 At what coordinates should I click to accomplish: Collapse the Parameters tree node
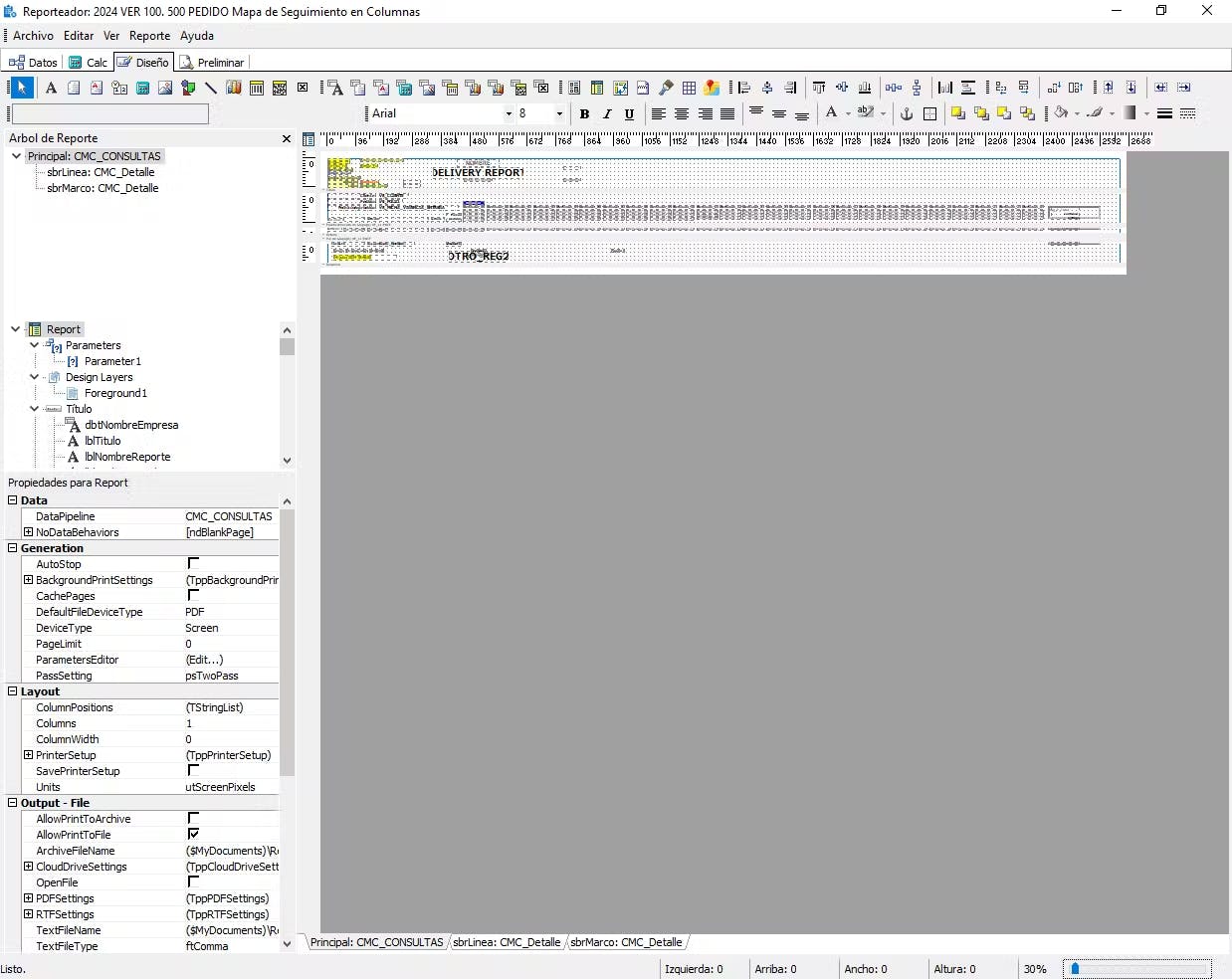[35, 345]
